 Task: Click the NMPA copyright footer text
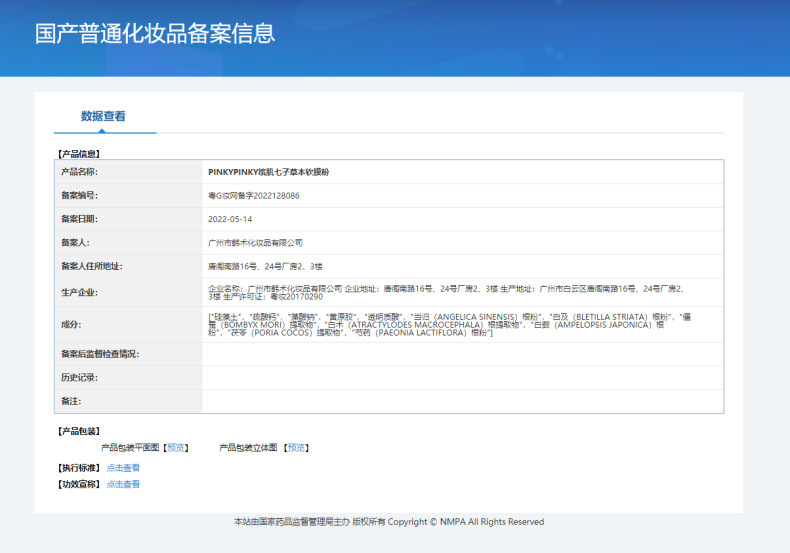pyautogui.click(x=389, y=522)
